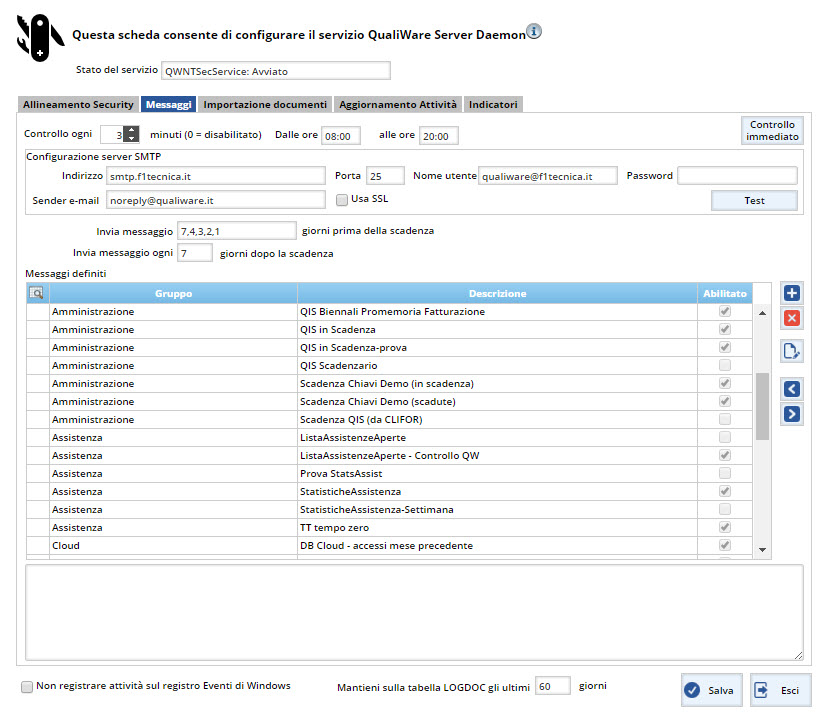Enable the Usa SSL checkbox
This screenshot has width=829, height=721.
coord(342,199)
